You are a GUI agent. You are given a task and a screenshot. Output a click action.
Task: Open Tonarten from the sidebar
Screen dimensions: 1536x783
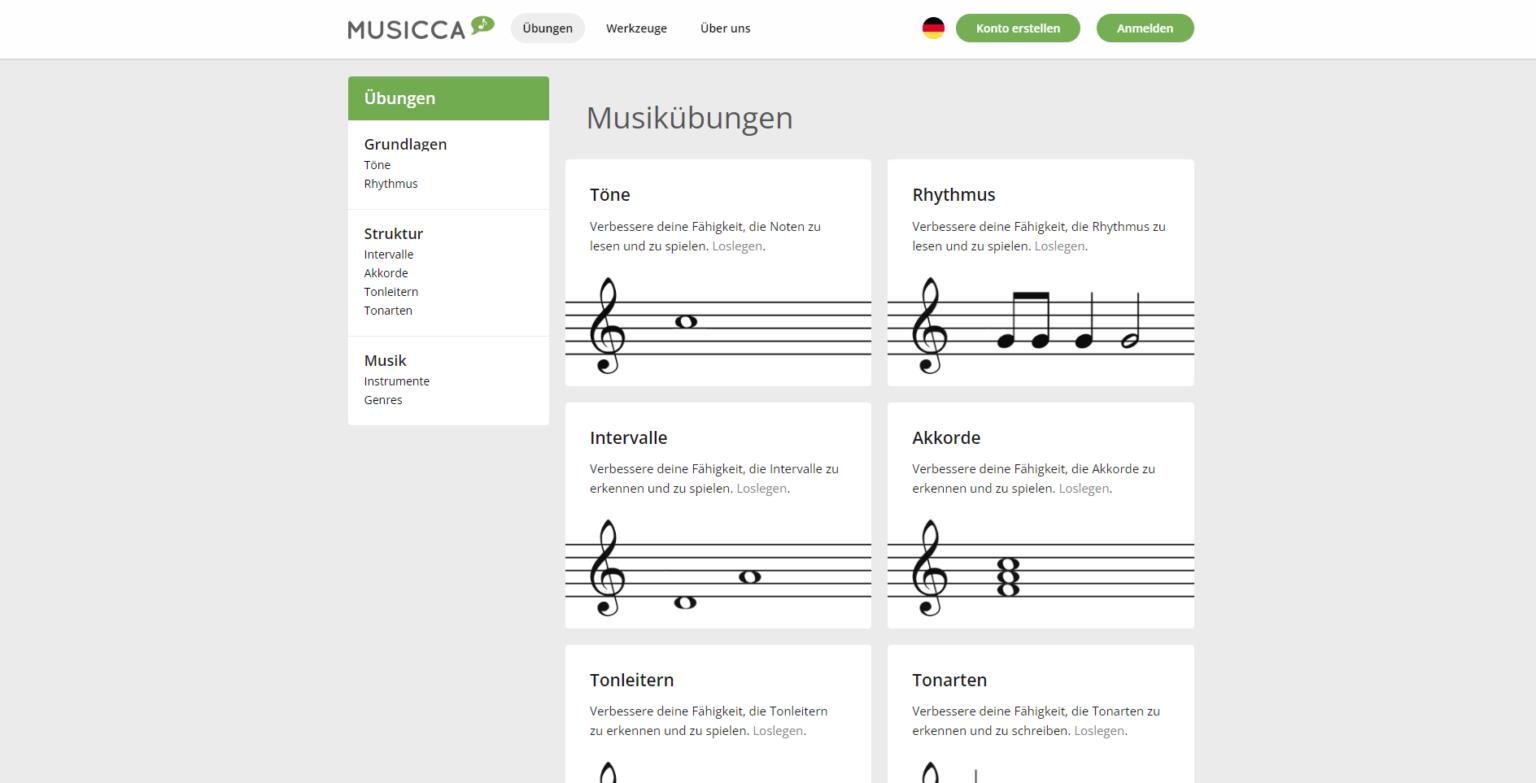click(x=388, y=311)
